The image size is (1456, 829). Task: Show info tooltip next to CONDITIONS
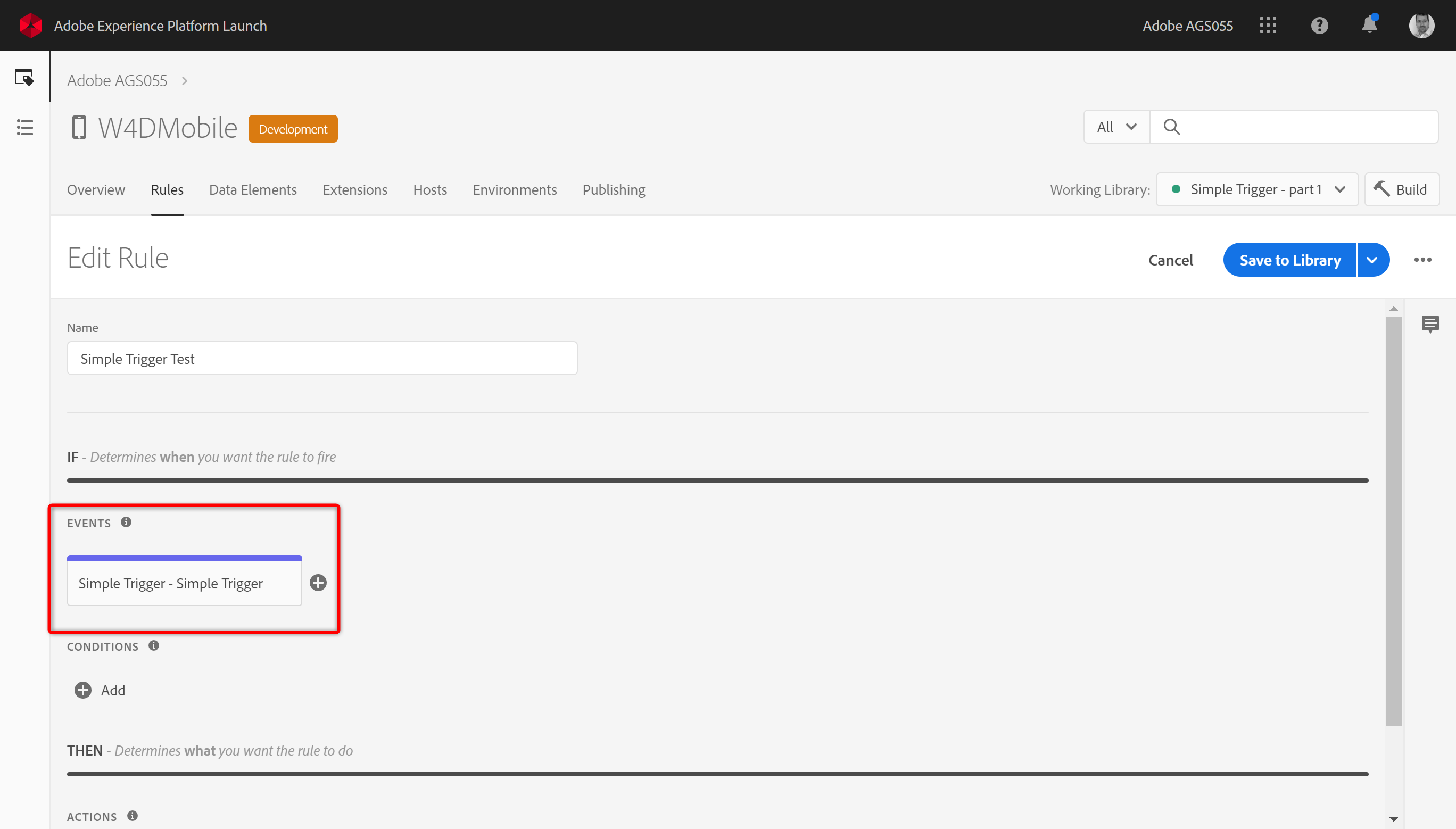154,645
